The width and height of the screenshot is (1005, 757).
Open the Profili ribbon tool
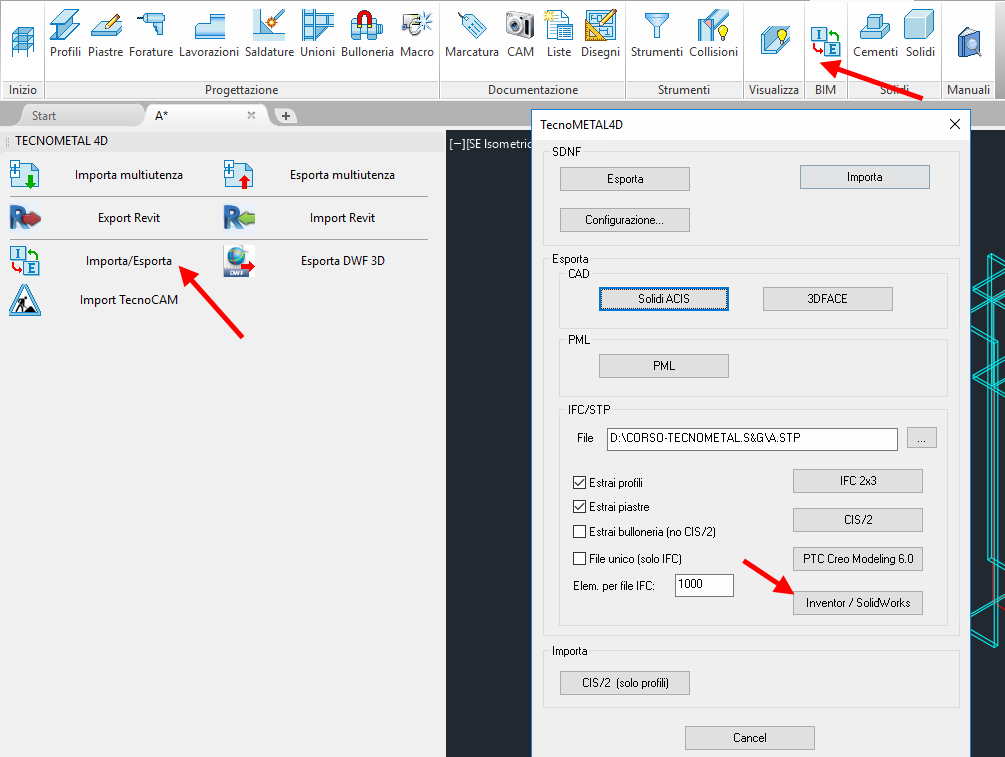pos(65,34)
